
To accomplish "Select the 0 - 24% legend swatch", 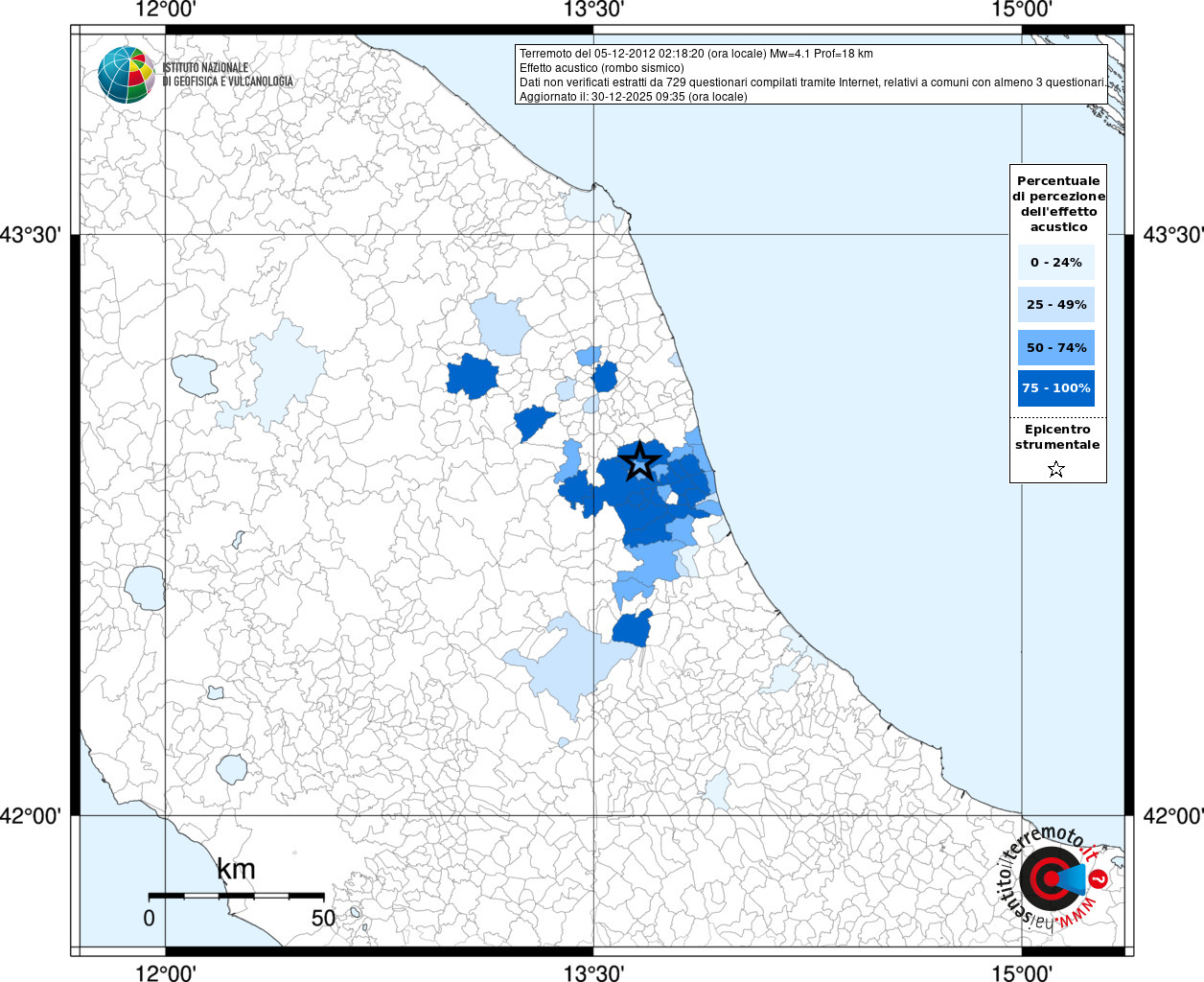I will [1056, 262].
